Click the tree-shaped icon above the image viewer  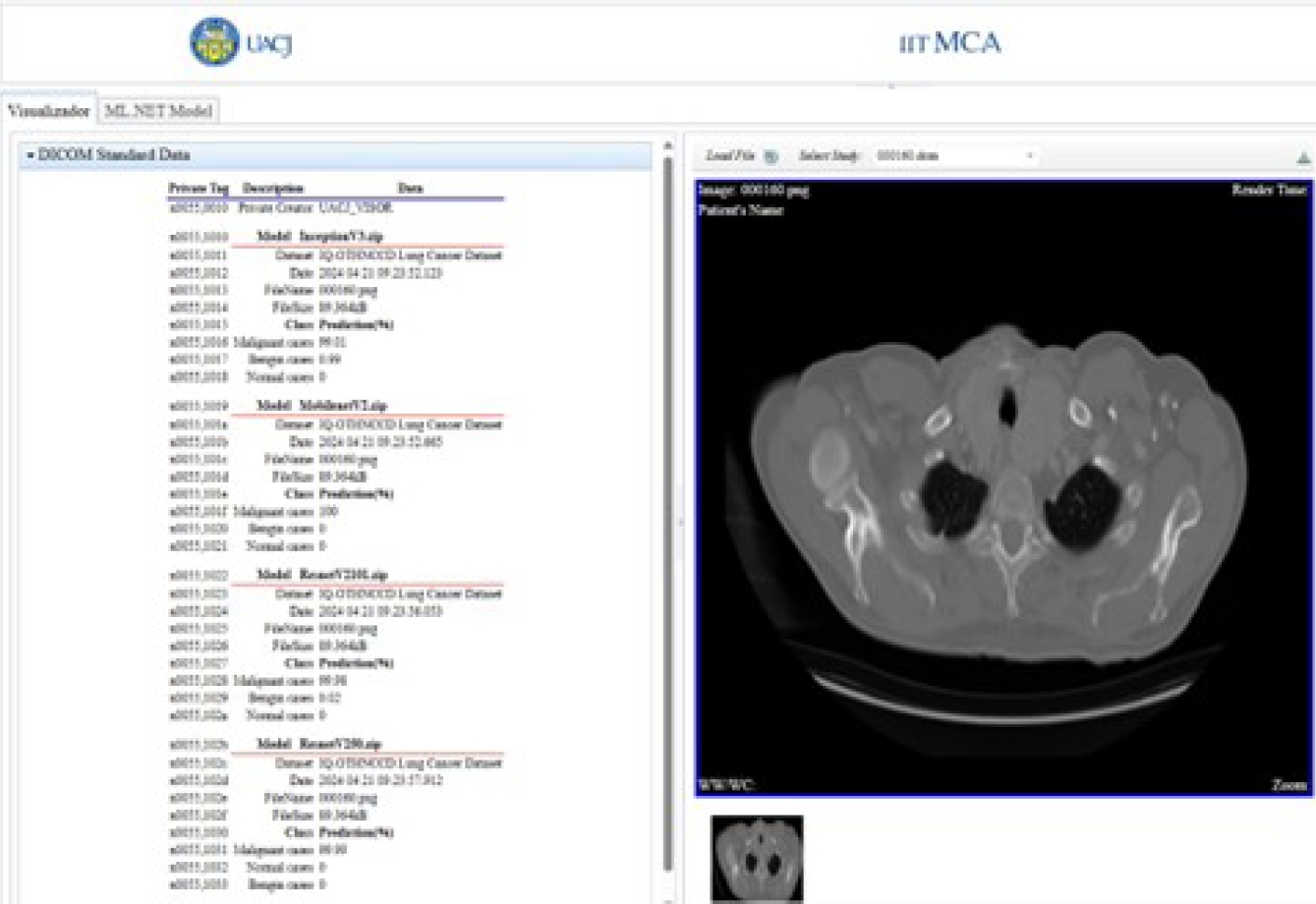(1300, 155)
